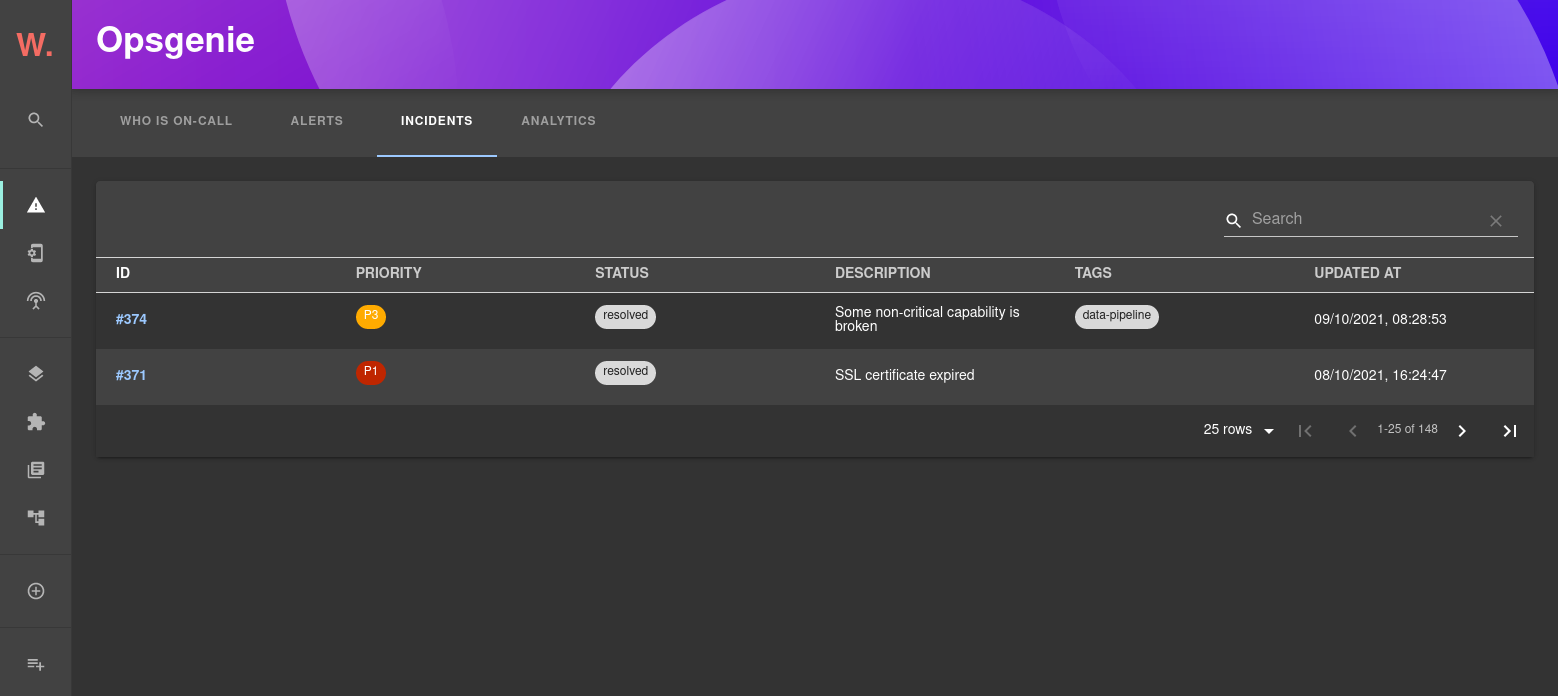
Task: Click the 1-25 of 148 pagination text
Action: (1407, 429)
